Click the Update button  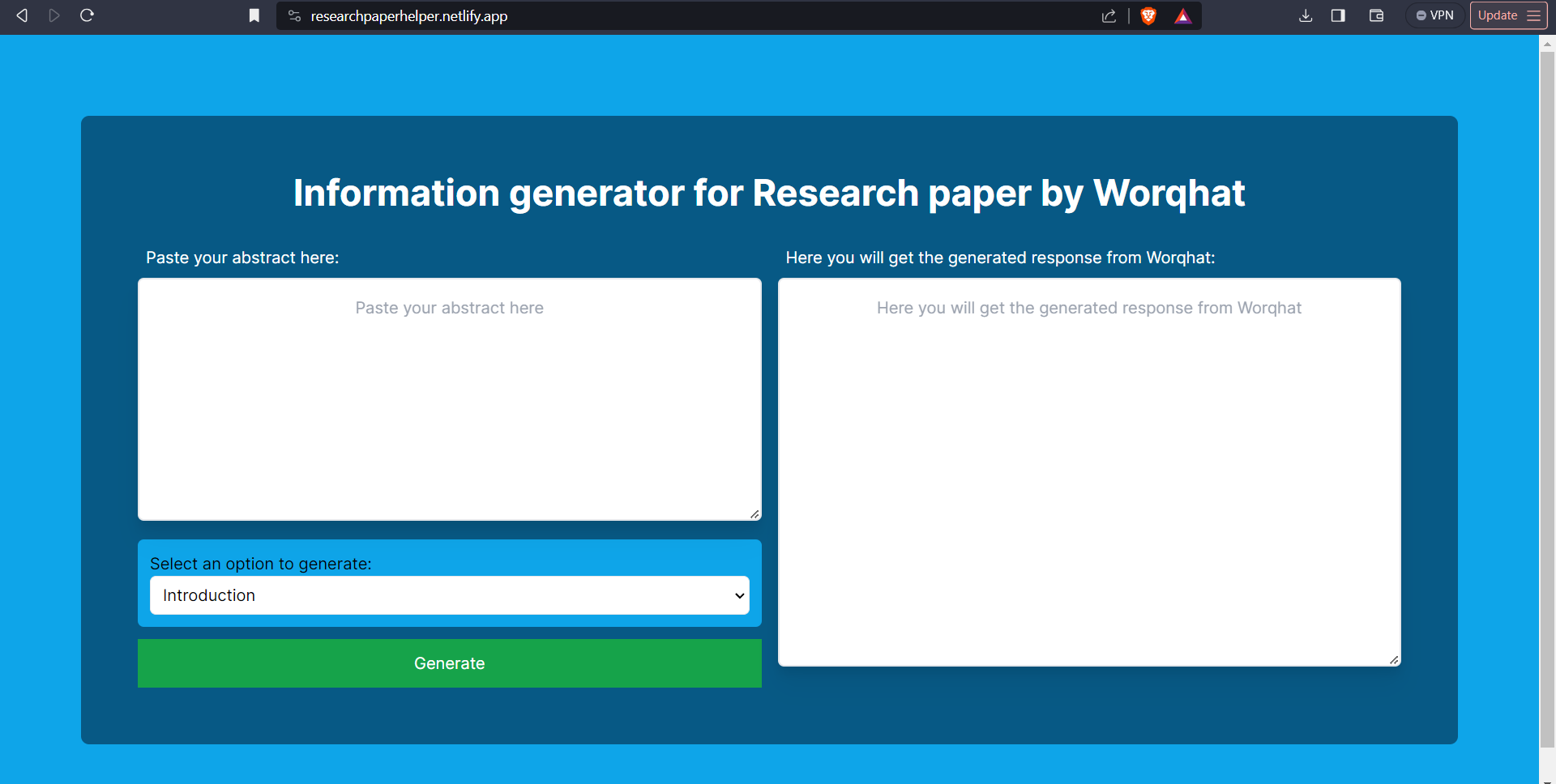(x=1497, y=15)
